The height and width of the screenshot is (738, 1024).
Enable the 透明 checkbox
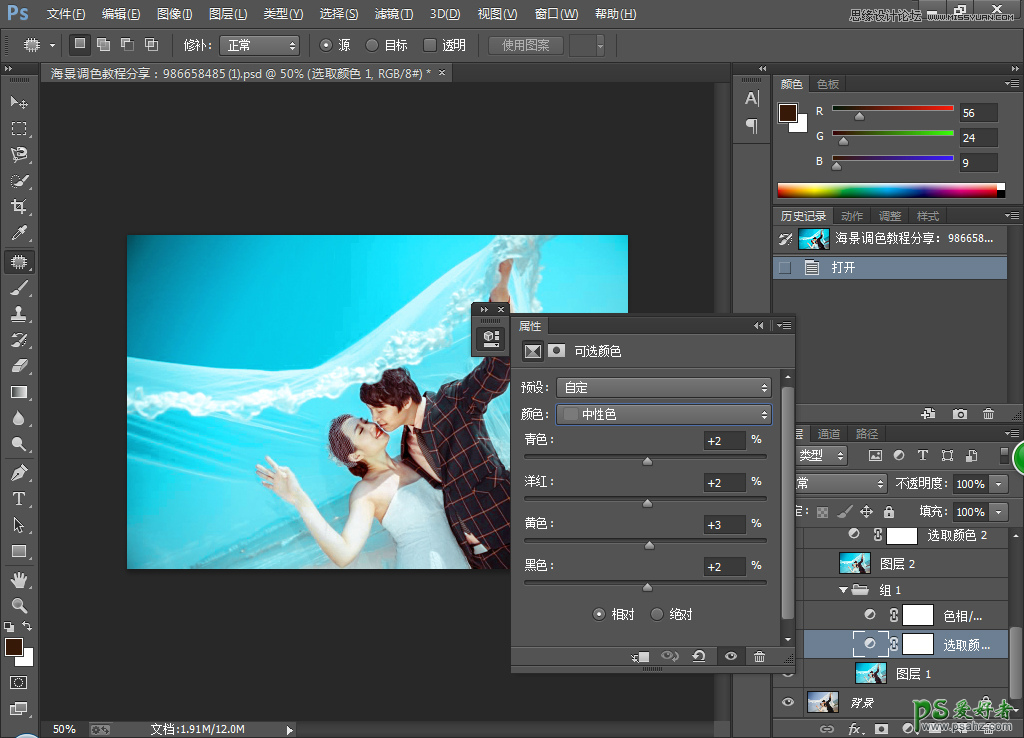tap(430, 45)
